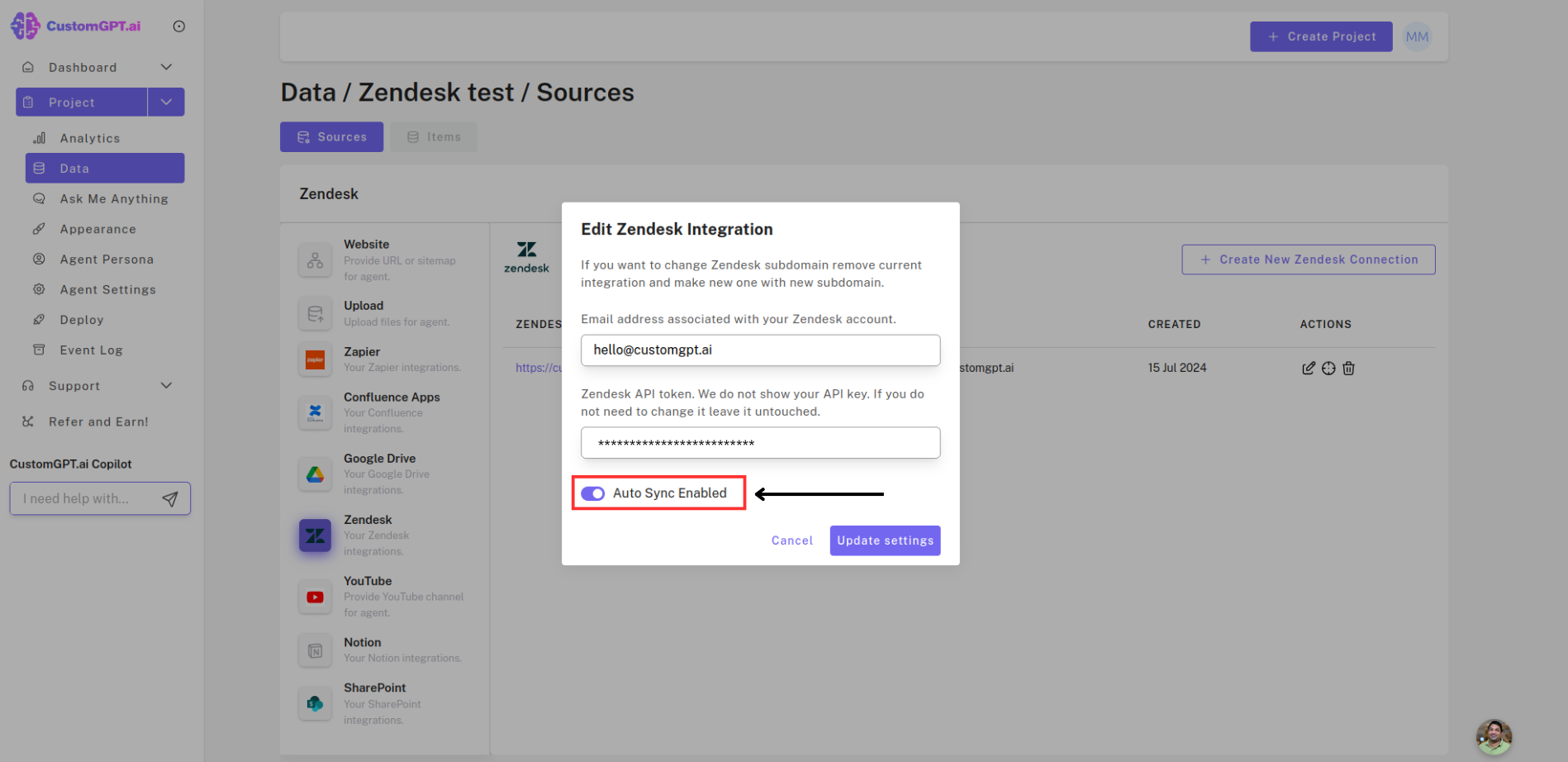1568x762 pixels.
Task: Send the Copilot message with paper plane
Action: 170,498
